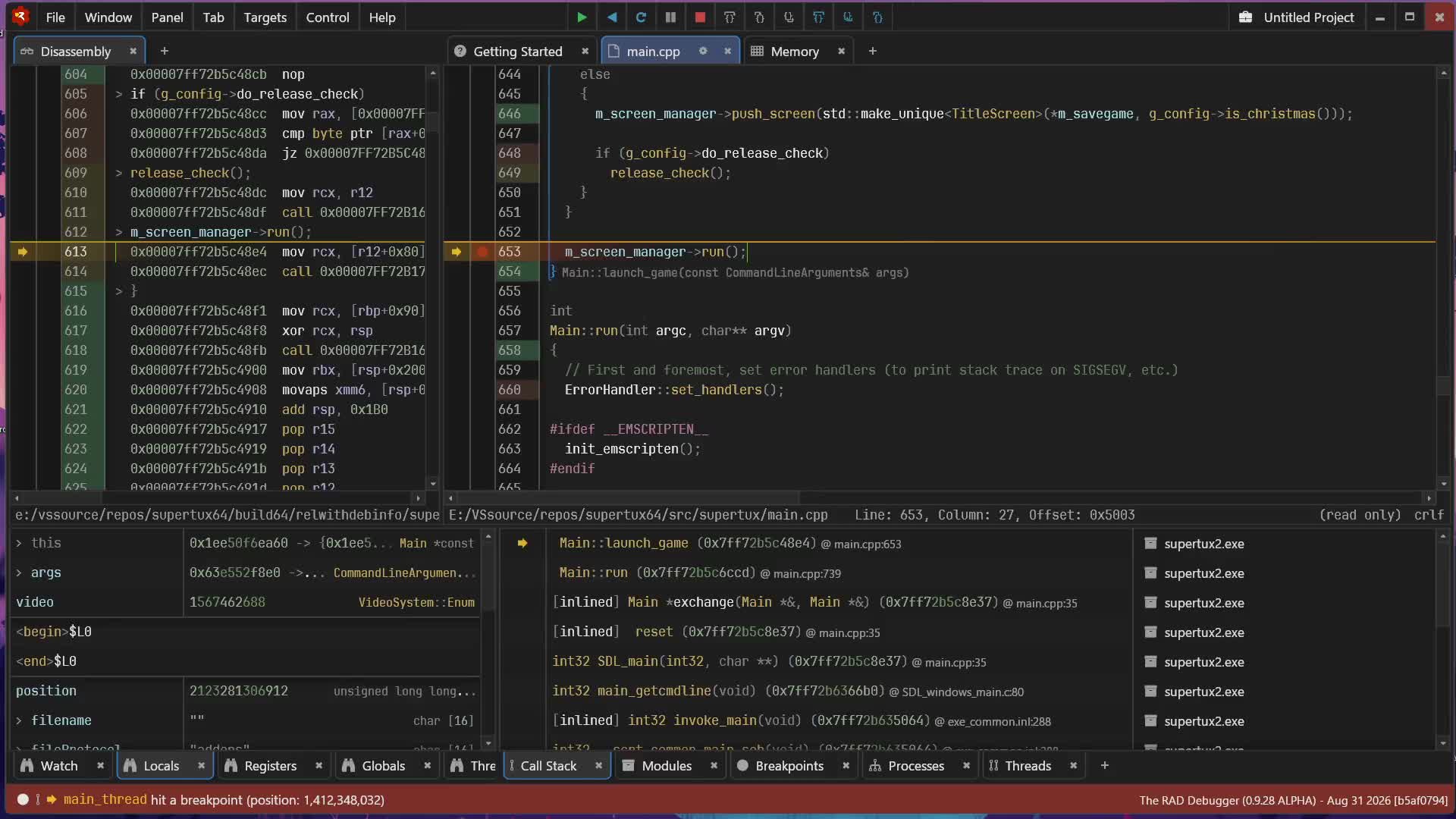This screenshot has height=819, width=1456.
Task: Click the red Stop debugging icon
Action: click(700, 17)
